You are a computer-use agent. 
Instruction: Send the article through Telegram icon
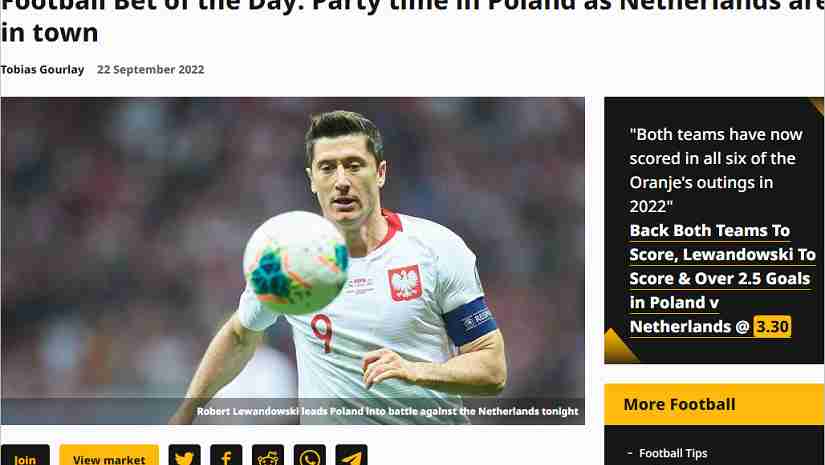point(351,456)
